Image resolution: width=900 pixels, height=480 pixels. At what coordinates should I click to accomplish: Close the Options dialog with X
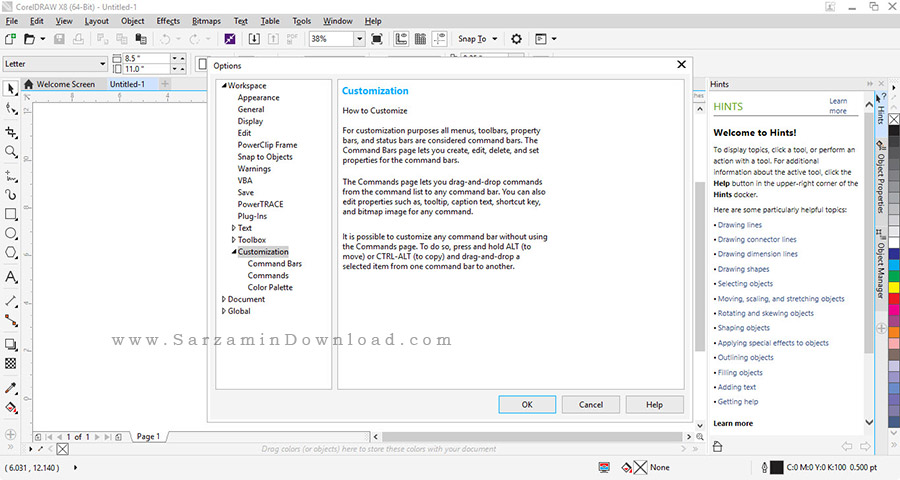(681, 64)
